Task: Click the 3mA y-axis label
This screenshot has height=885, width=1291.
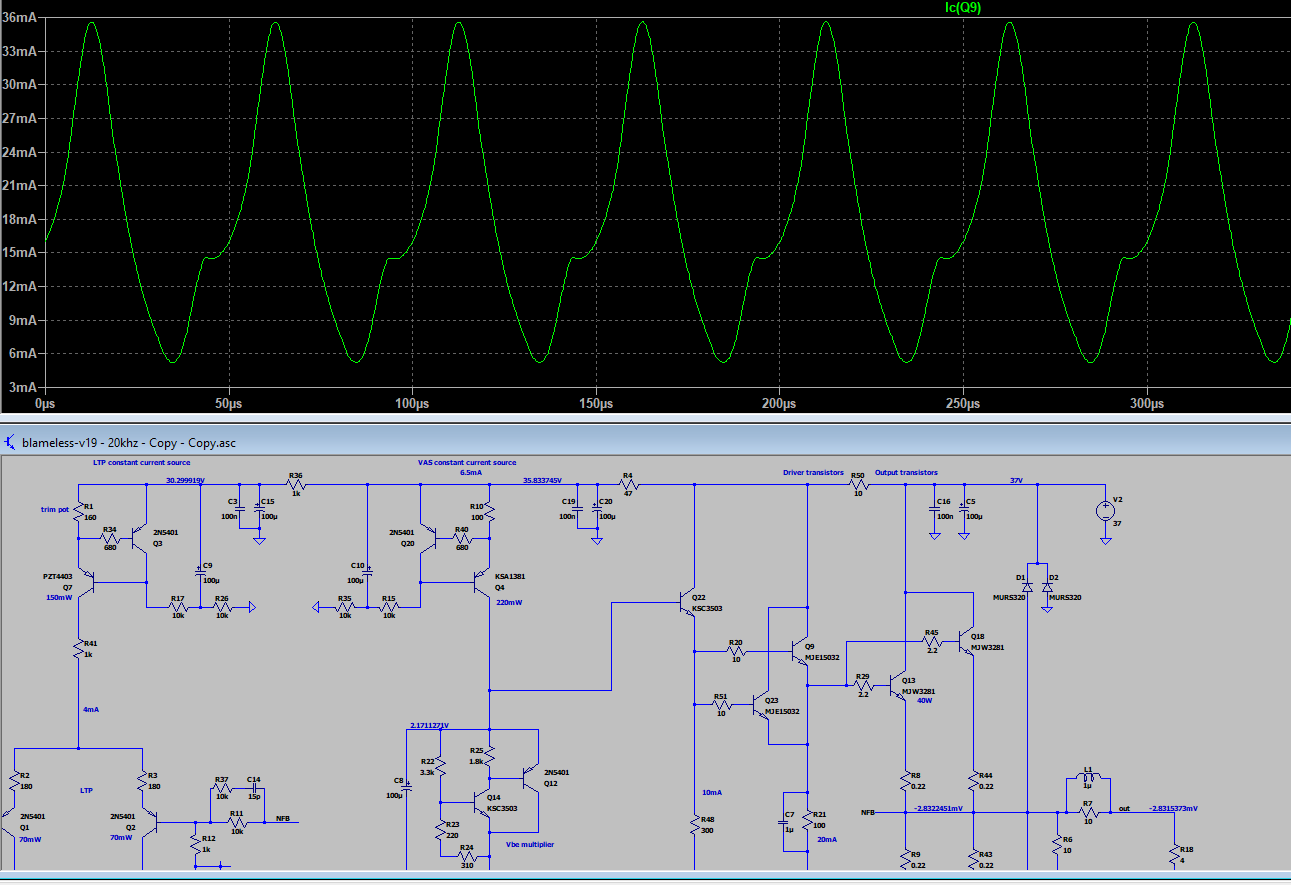Action: [22, 387]
